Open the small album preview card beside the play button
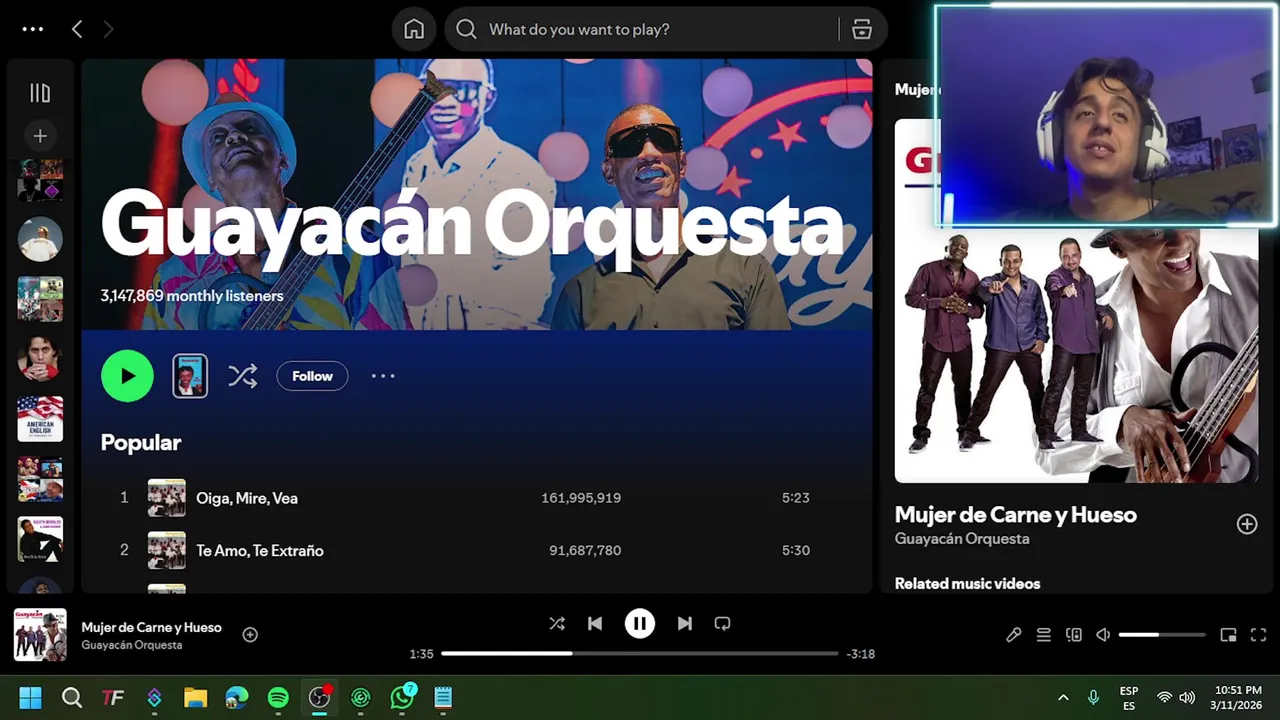Image resolution: width=1280 pixels, height=720 pixels. tap(190, 376)
